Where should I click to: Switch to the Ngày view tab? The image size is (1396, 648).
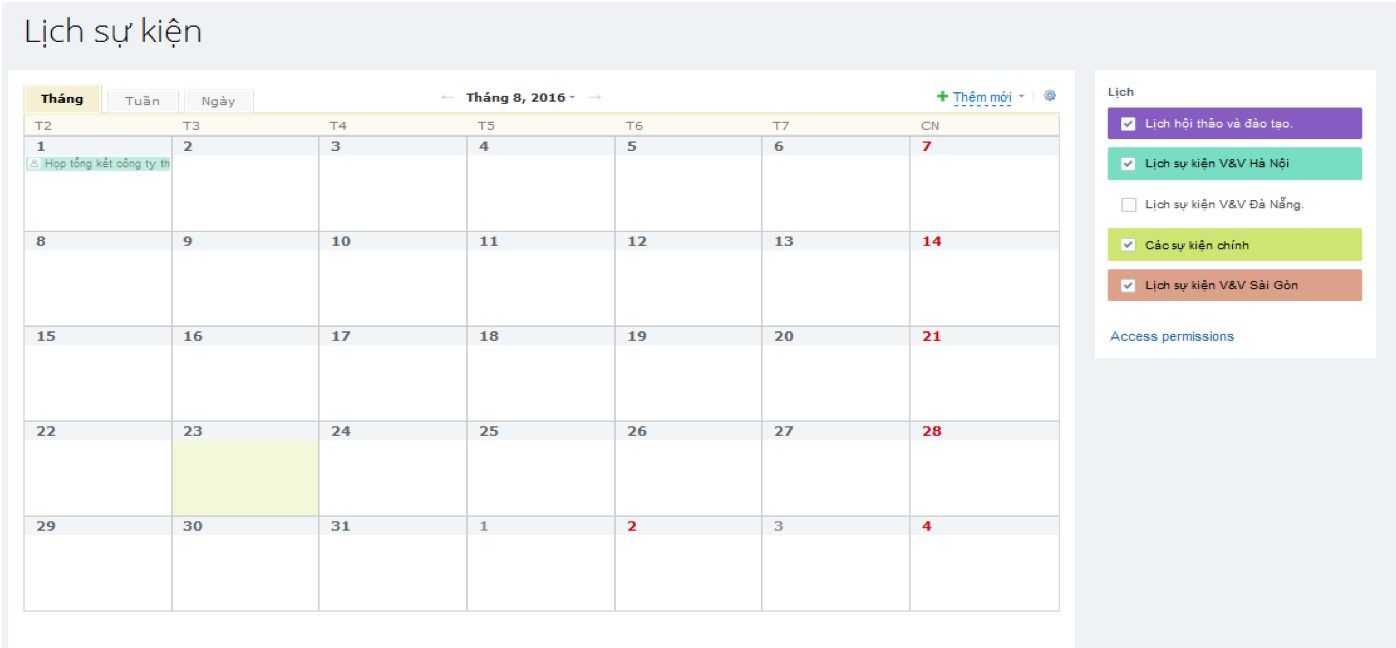click(218, 101)
